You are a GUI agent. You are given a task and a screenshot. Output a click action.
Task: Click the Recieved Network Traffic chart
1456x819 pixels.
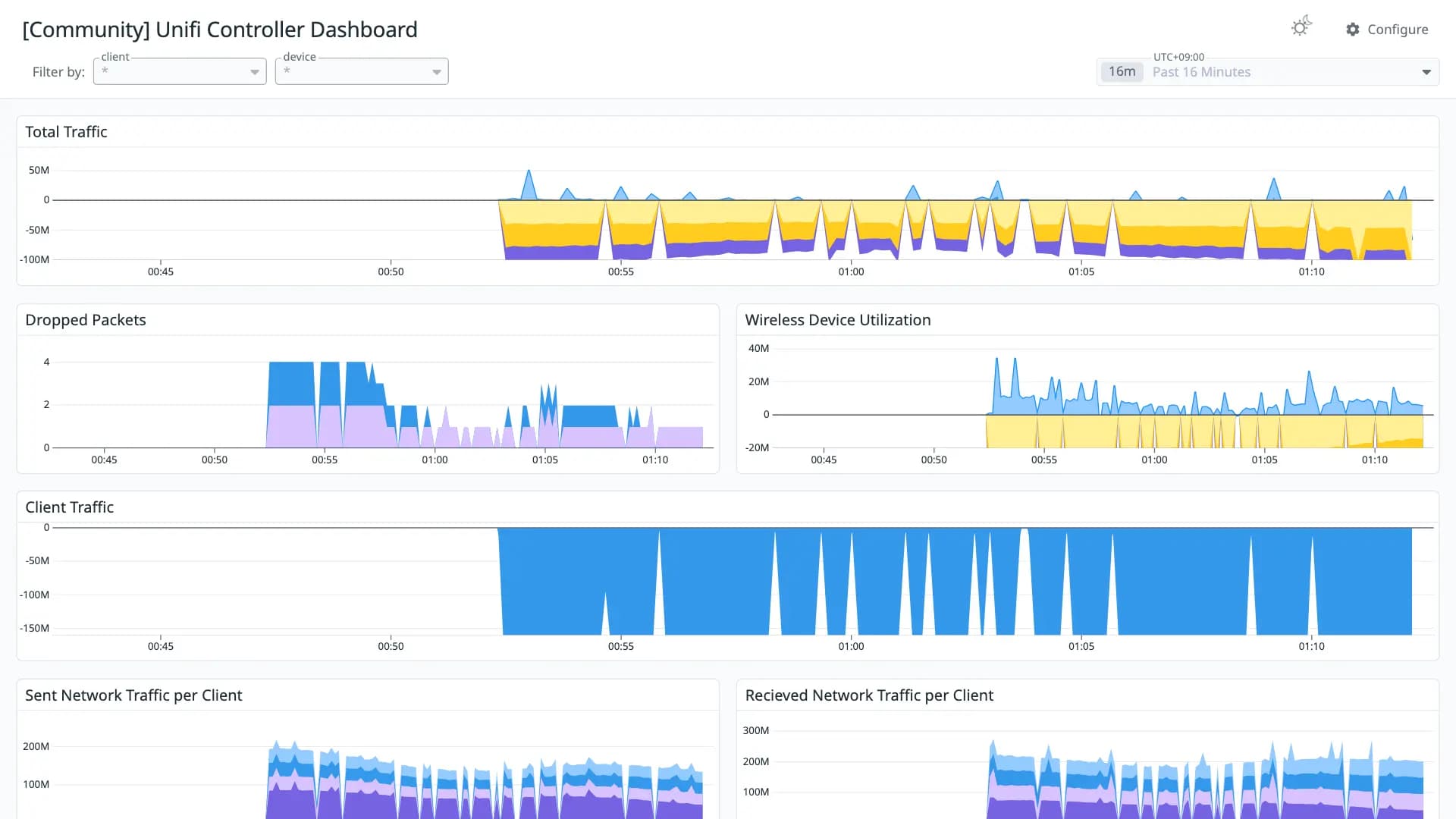pyautogui.click(x=1103, y=770)
